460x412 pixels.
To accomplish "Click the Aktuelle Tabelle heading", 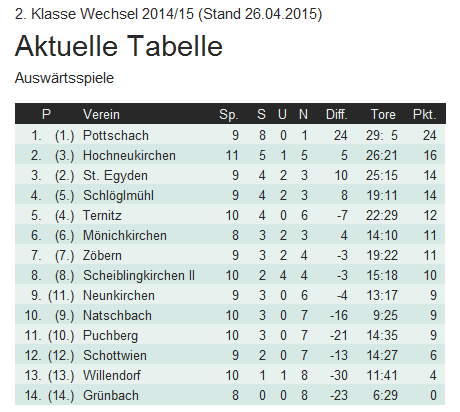I will 119,46.
